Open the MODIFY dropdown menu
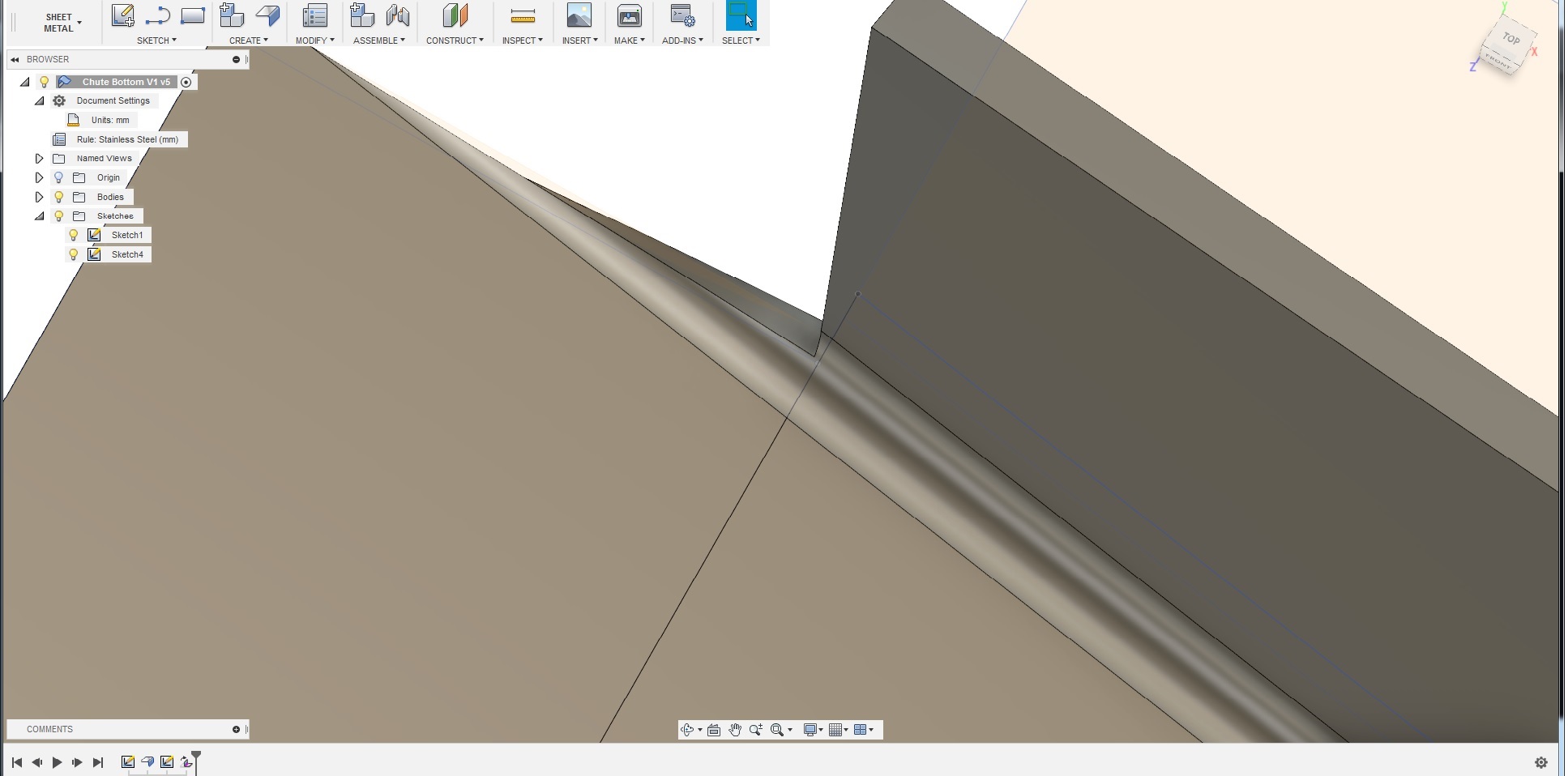Viewport: 1568px width, 776px height. (314, 40)
